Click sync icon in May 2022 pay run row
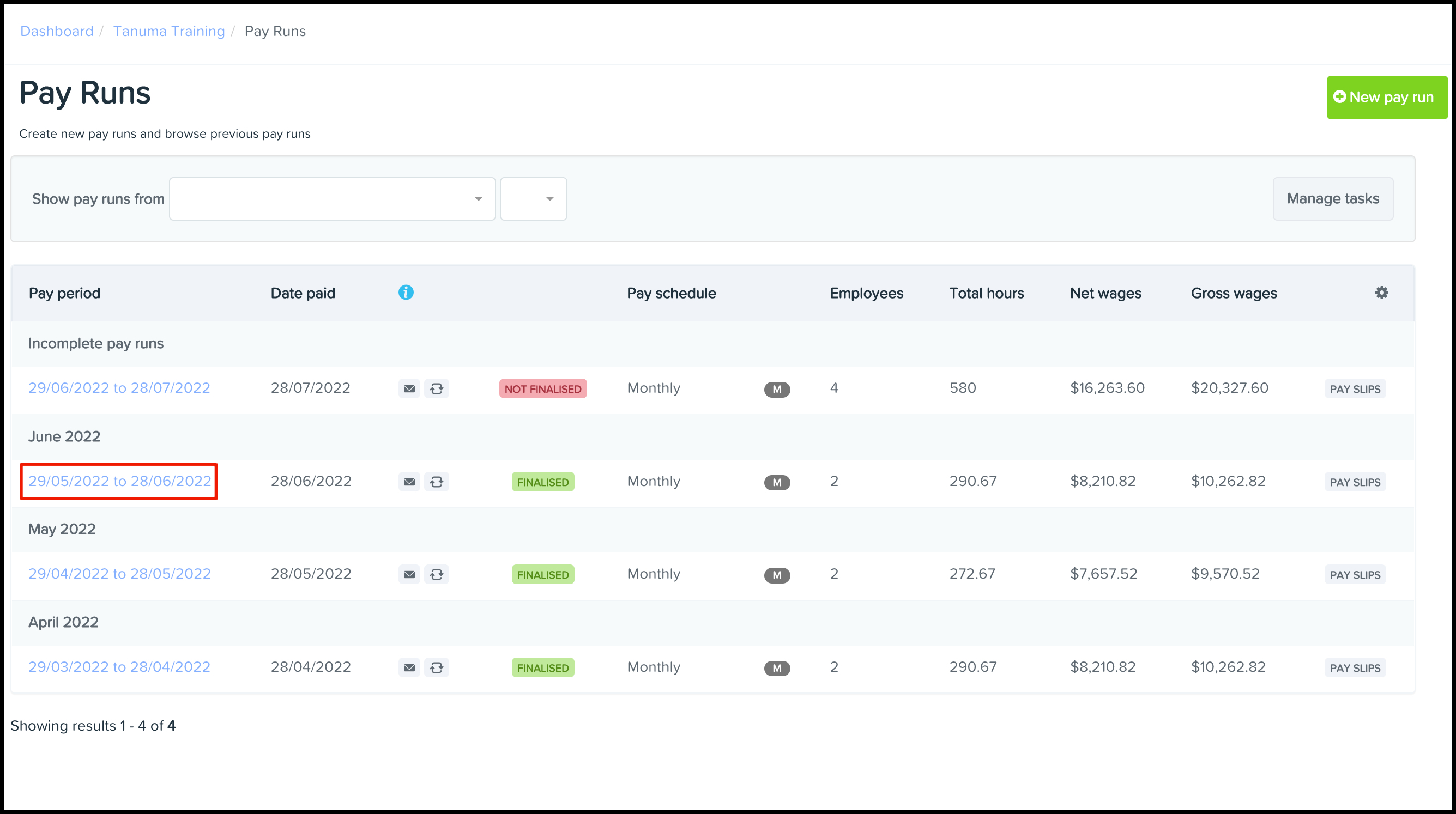Image resolution: width=1456 pixels, height=814 pixels. [436, 574]
